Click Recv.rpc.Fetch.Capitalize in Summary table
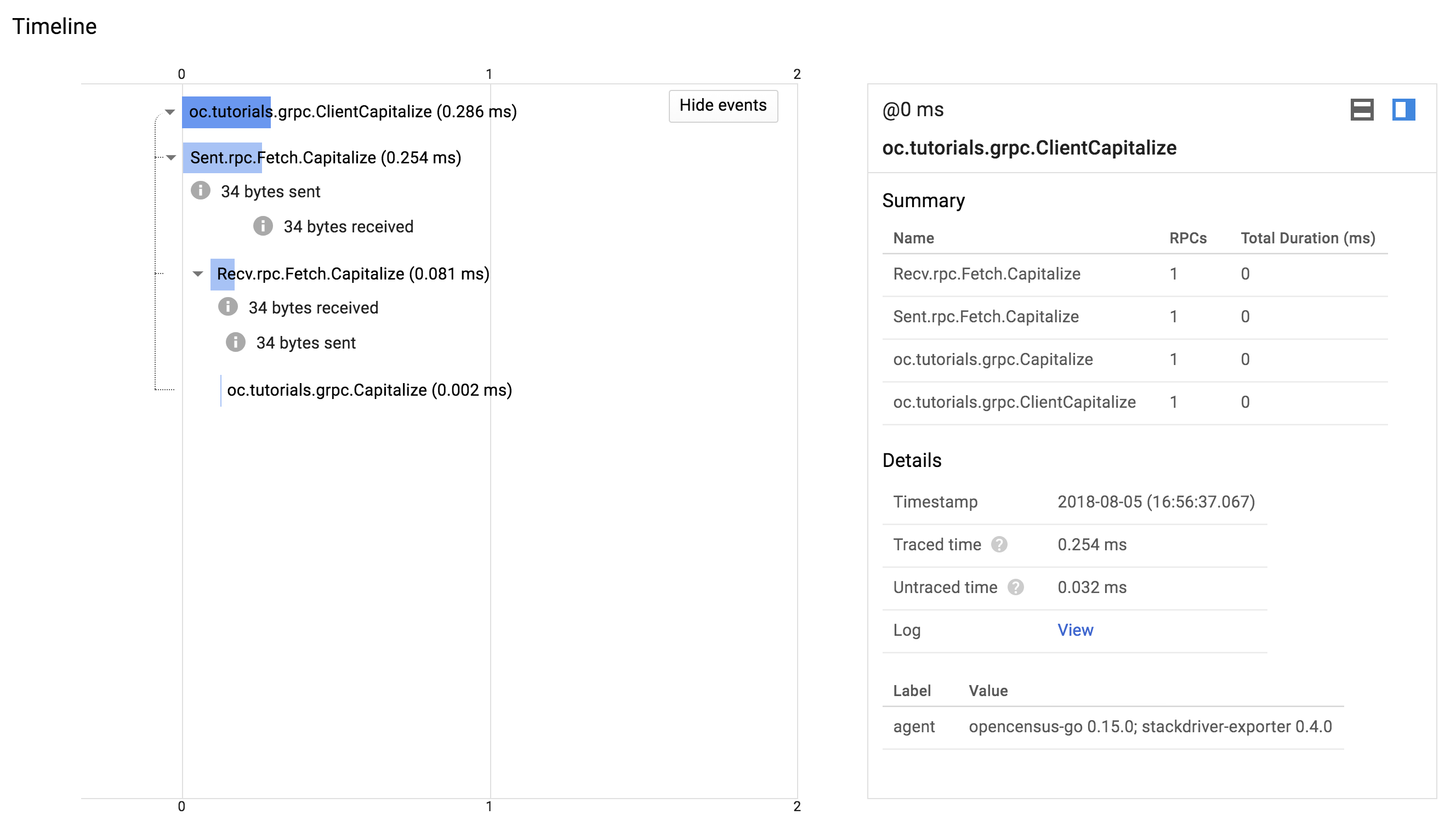1456x832 pixels. [x=986, y=273]
